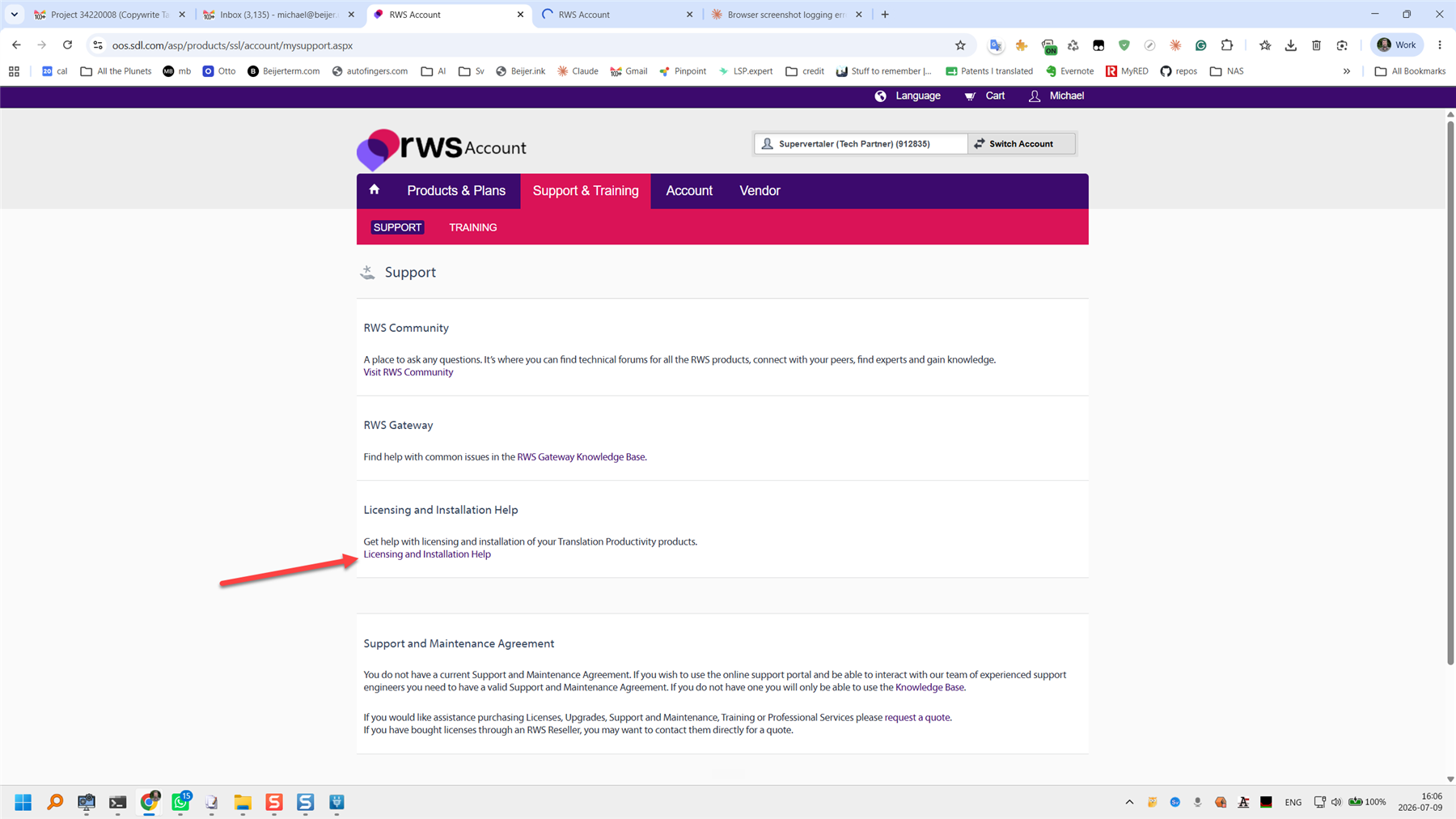Viewport: 1456px width, 819px height.
Task: Open Chrome downloads icon
Action: (x=1291, y=45)
